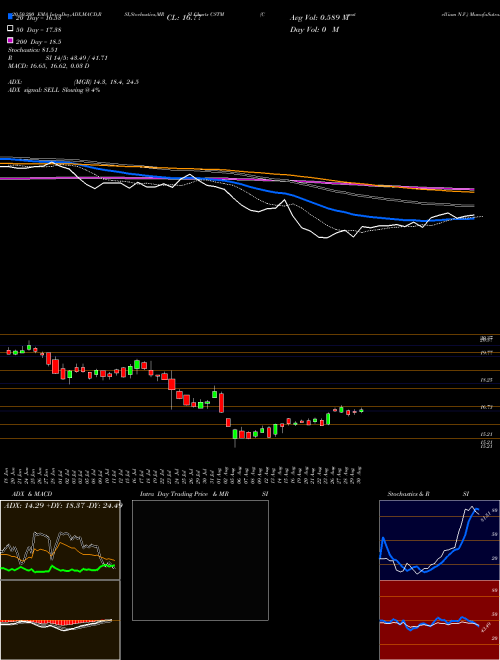
Task: Click the '(MGR) 14.3, 18.4, 24.5' ADX values
Action: click(106, 82)
